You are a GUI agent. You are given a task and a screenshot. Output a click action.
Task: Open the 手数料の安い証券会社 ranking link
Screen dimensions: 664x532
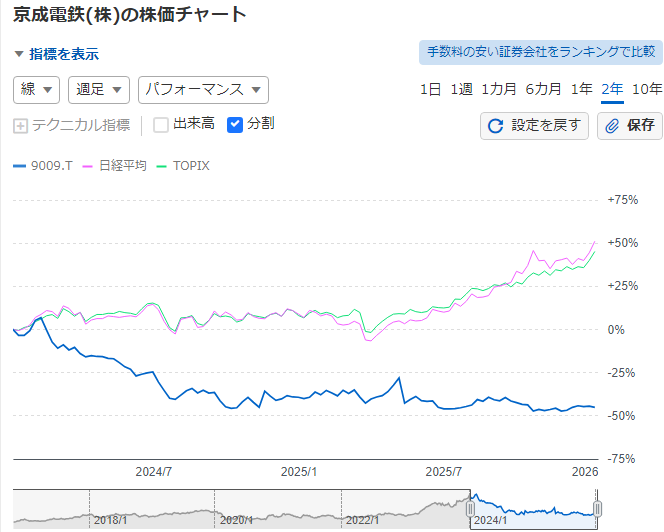pos(541,52)
